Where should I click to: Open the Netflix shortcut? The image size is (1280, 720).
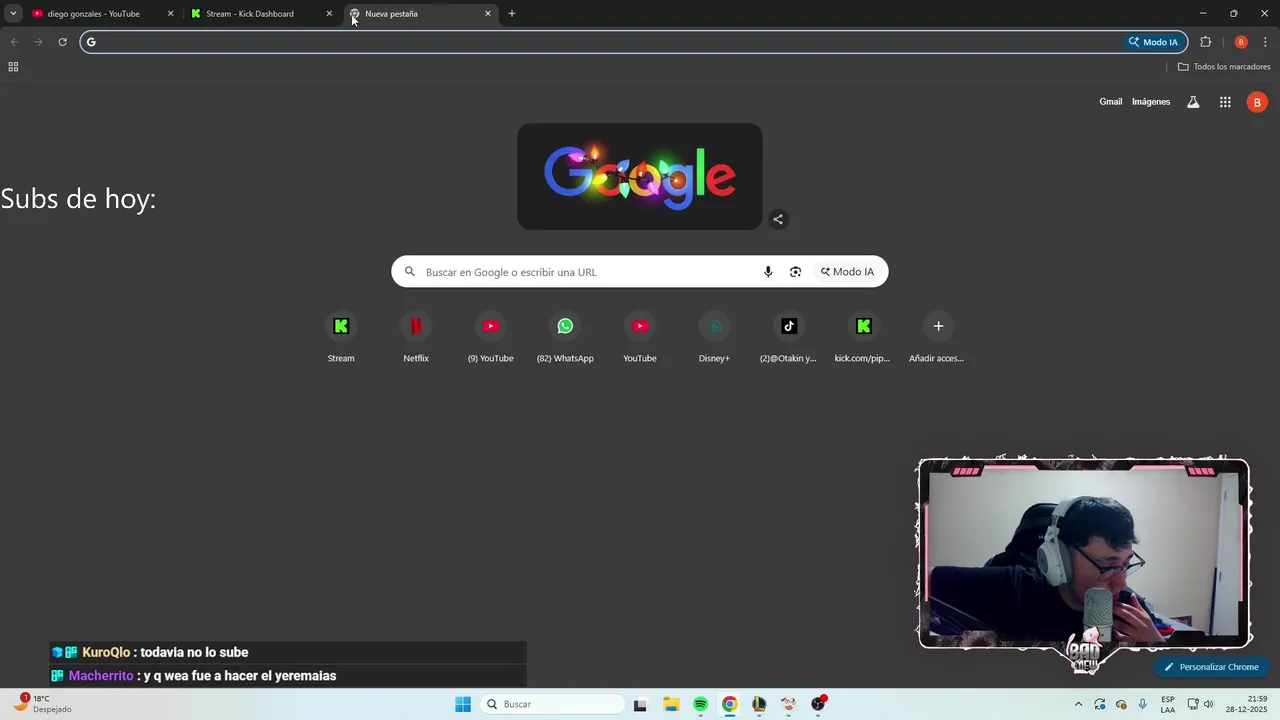click(416, 338)
